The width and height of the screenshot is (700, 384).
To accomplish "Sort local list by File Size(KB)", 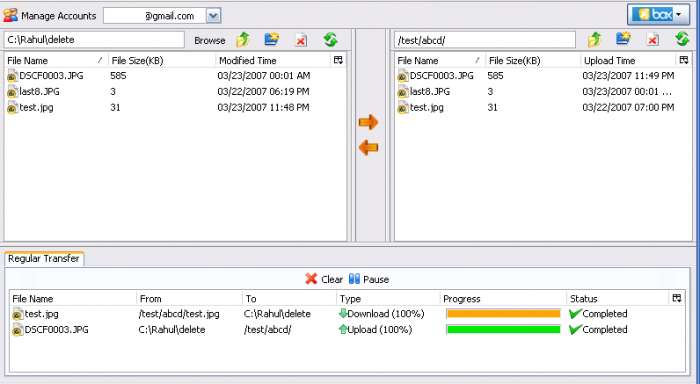I will pyautogui.click(x=162, y=60).
